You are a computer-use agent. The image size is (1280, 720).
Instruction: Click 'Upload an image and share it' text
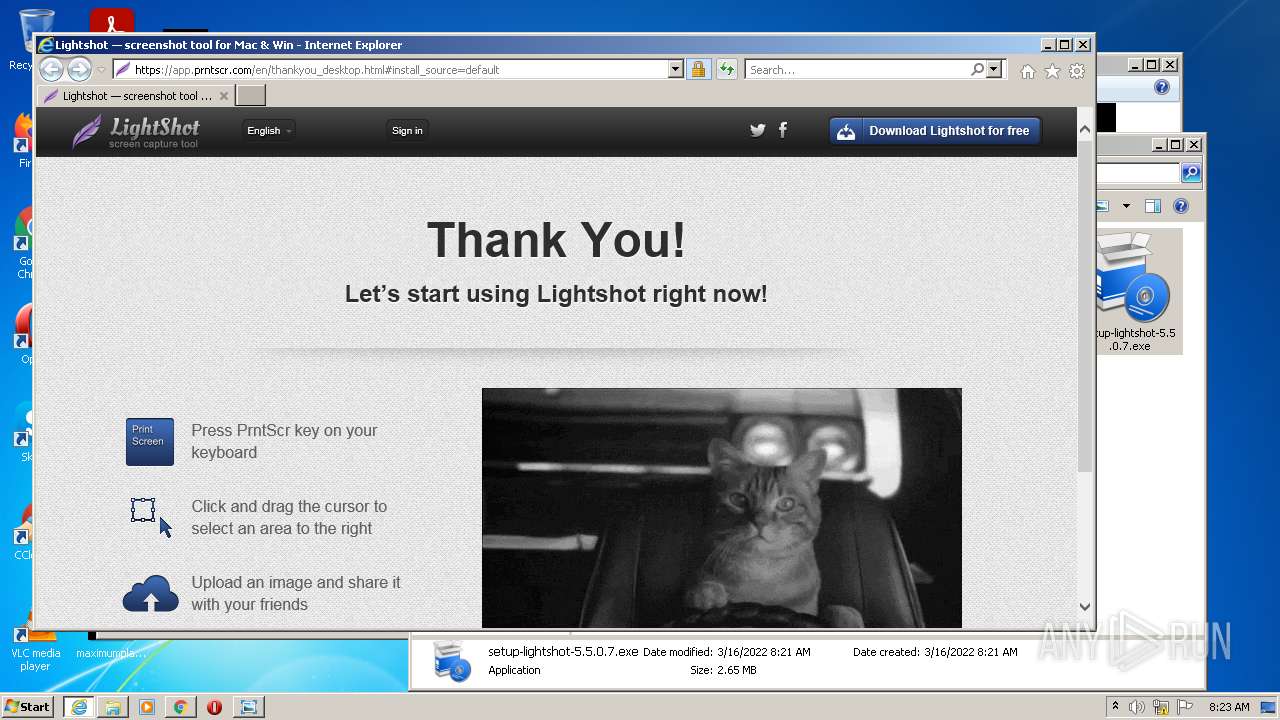296,593
